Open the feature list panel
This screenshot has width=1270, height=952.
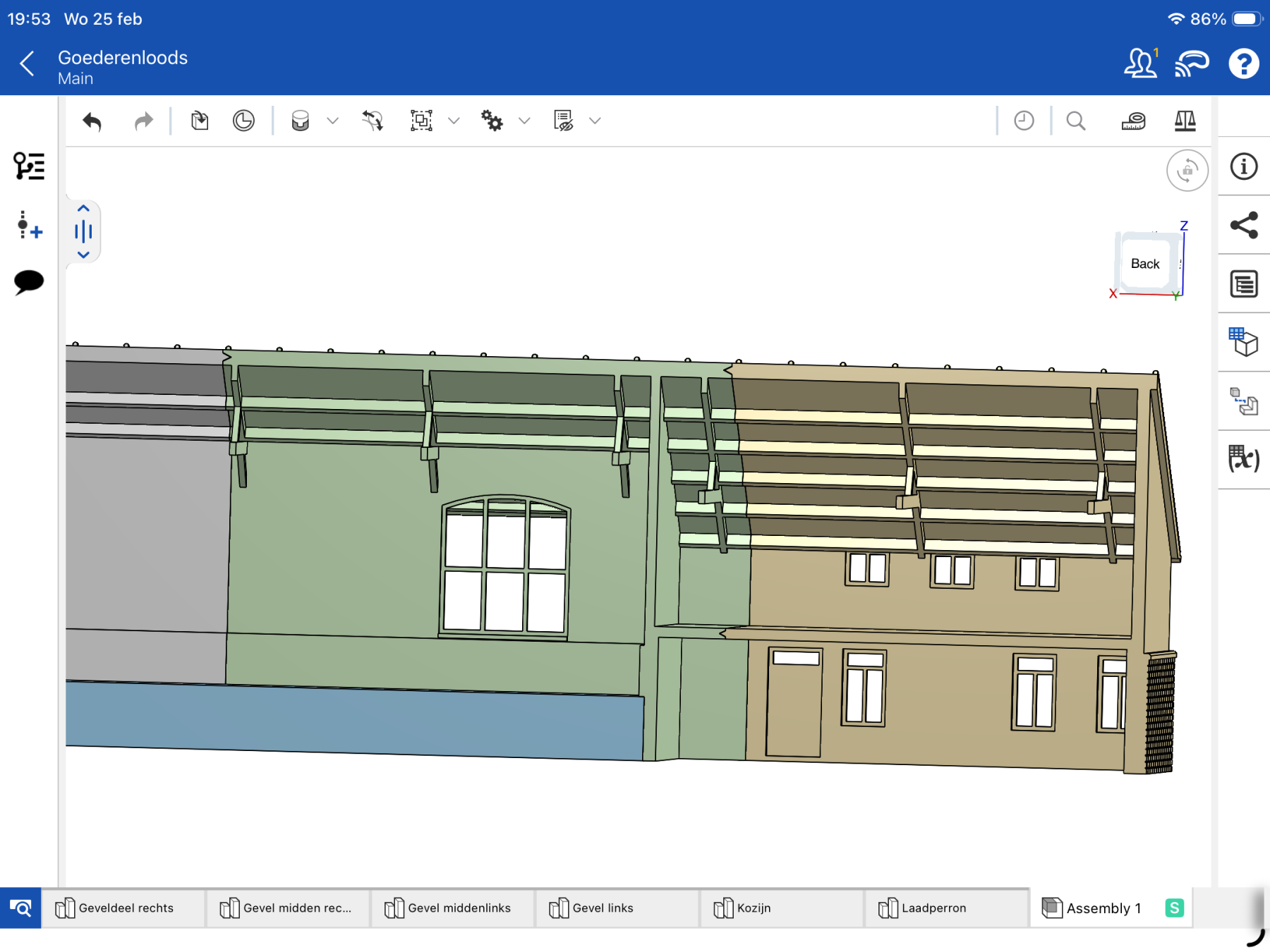point(29,166)
